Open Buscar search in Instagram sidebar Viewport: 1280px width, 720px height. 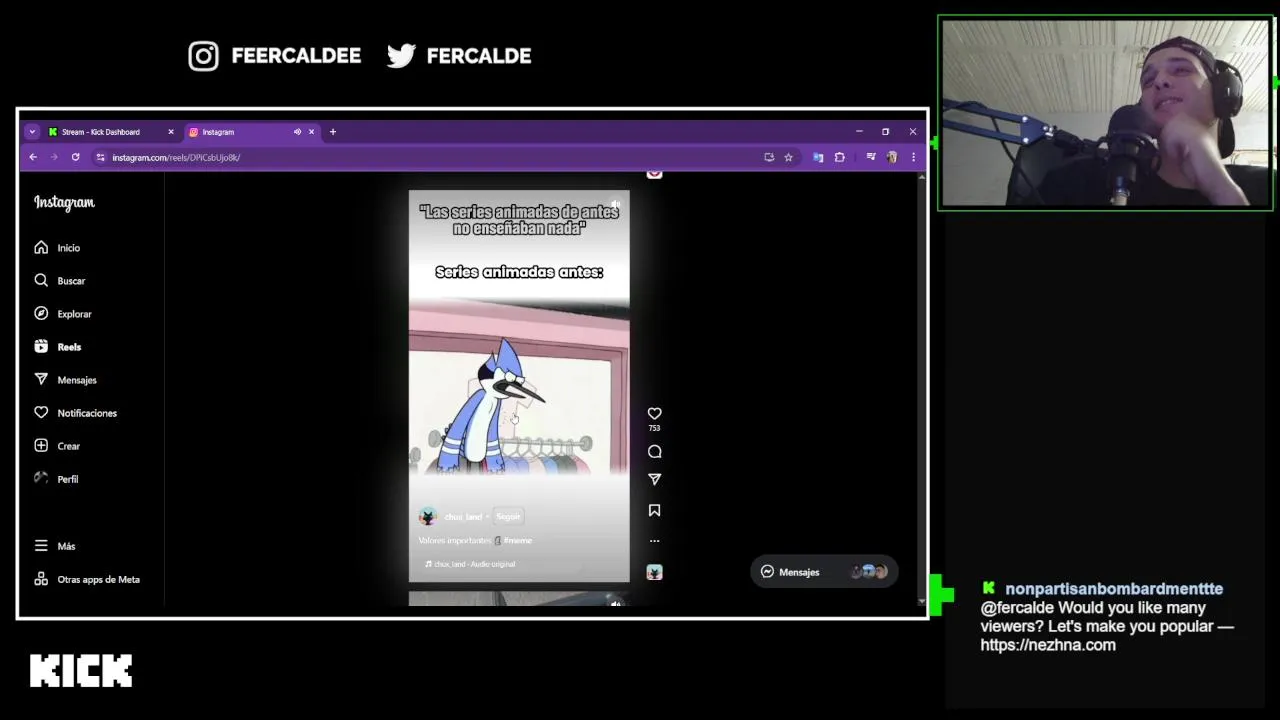tap(59, 281)
